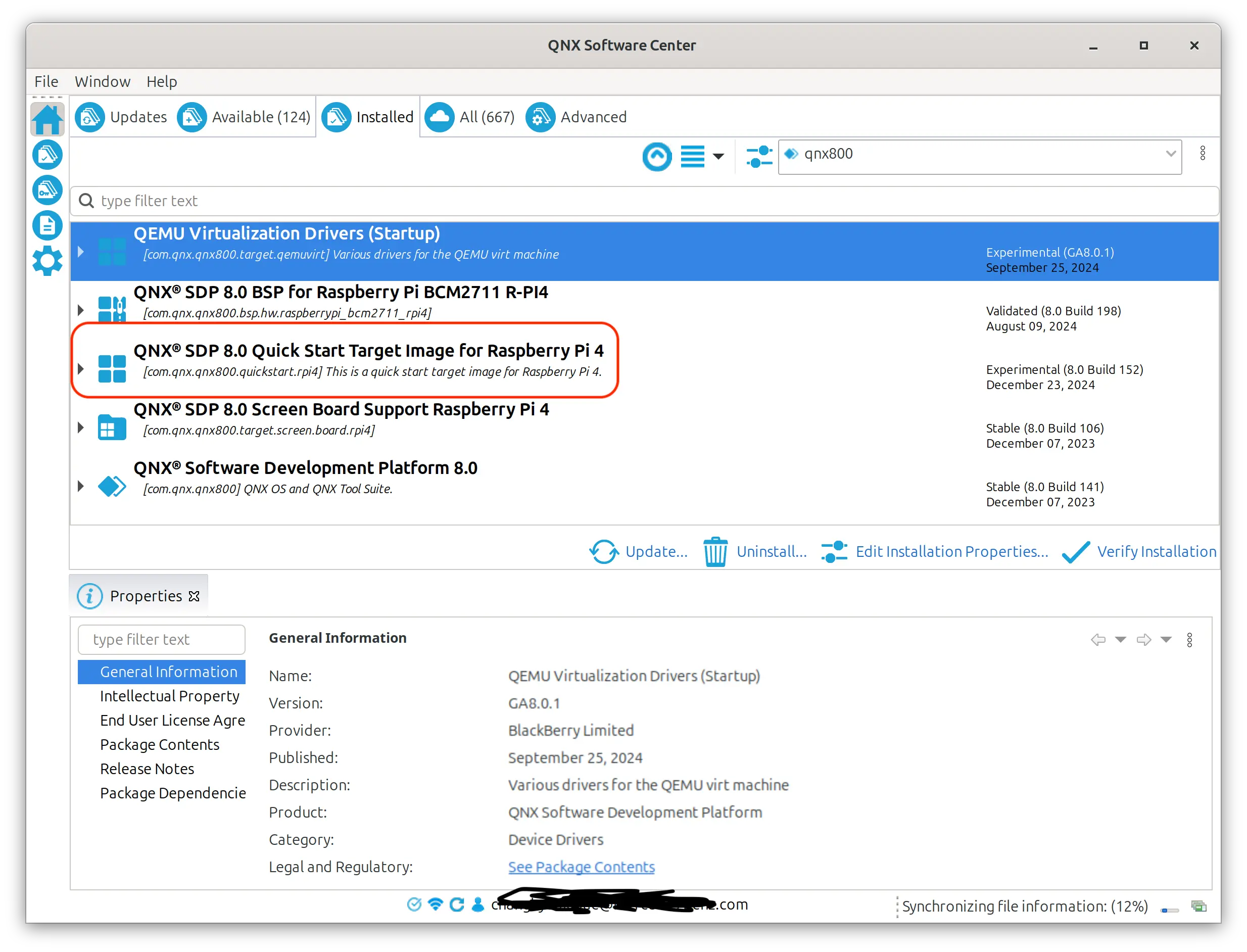Select Release Notes in Properties list
The width and height of the screenshot is (1247, 952).
[x=147, y=769]
